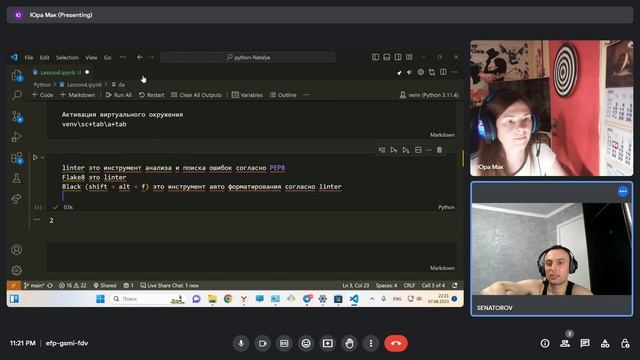The width and height of the screenshot is (640, 360).
Task: Open Chrome from the Windows taskbar
Action: [x=228, y=299]
